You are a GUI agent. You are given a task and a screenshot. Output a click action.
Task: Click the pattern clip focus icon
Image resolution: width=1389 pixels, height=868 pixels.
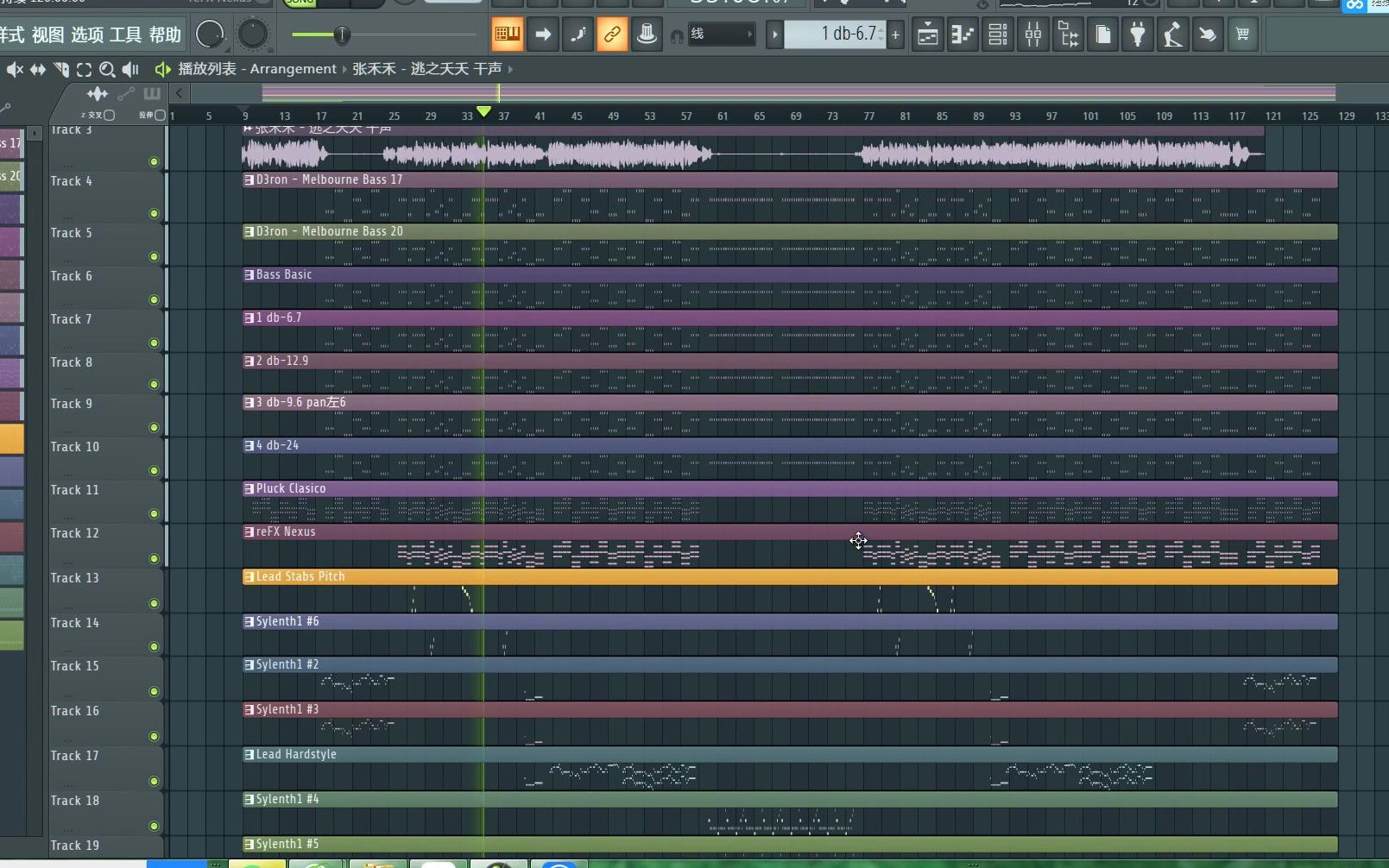[152, 94]
